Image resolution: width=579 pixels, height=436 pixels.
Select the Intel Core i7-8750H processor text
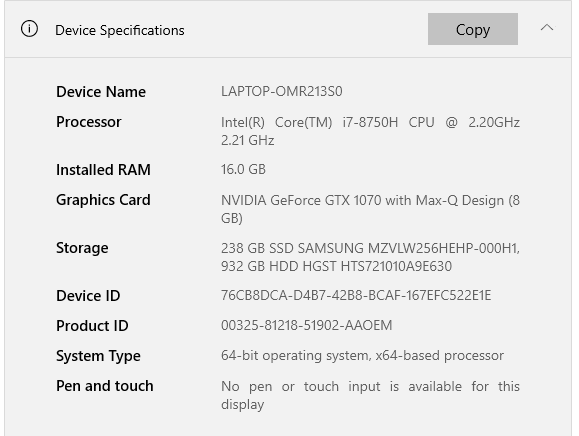(370, 131)
